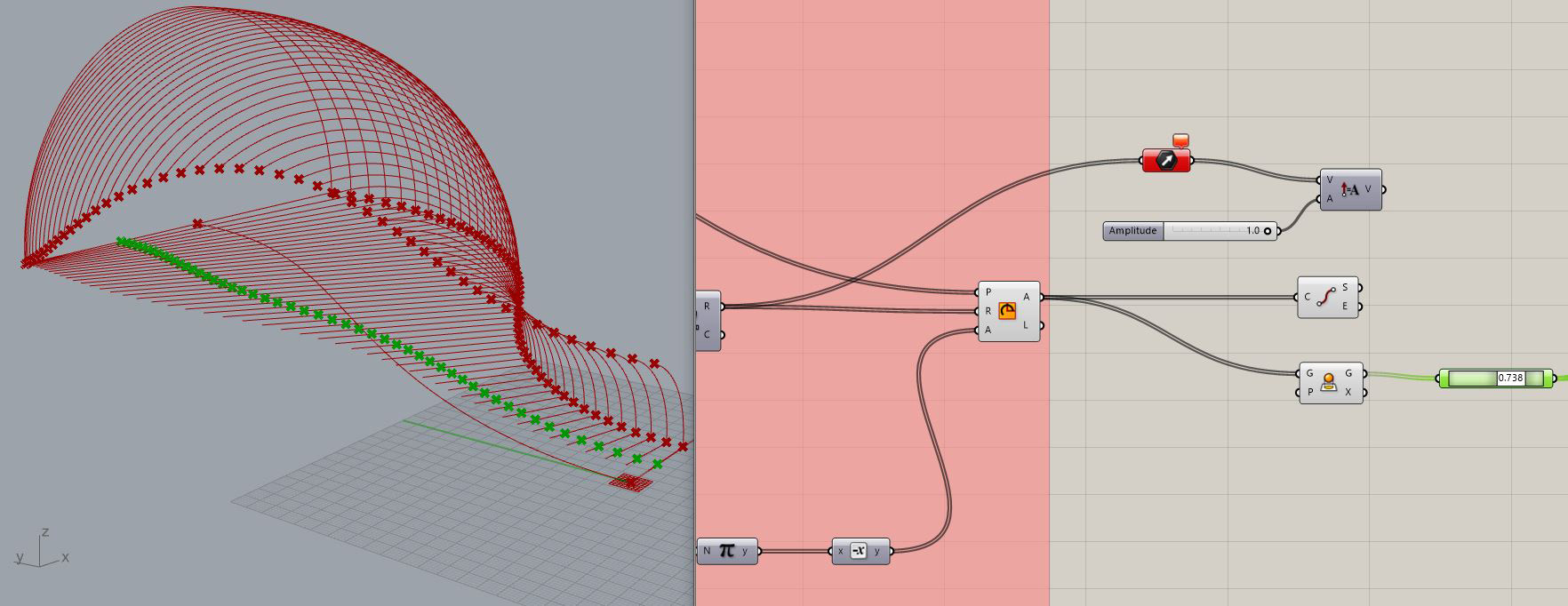Open the orange error balloon above Vector parameter
Viewport: 1568px width, 606px height.
click(1181, 140)
